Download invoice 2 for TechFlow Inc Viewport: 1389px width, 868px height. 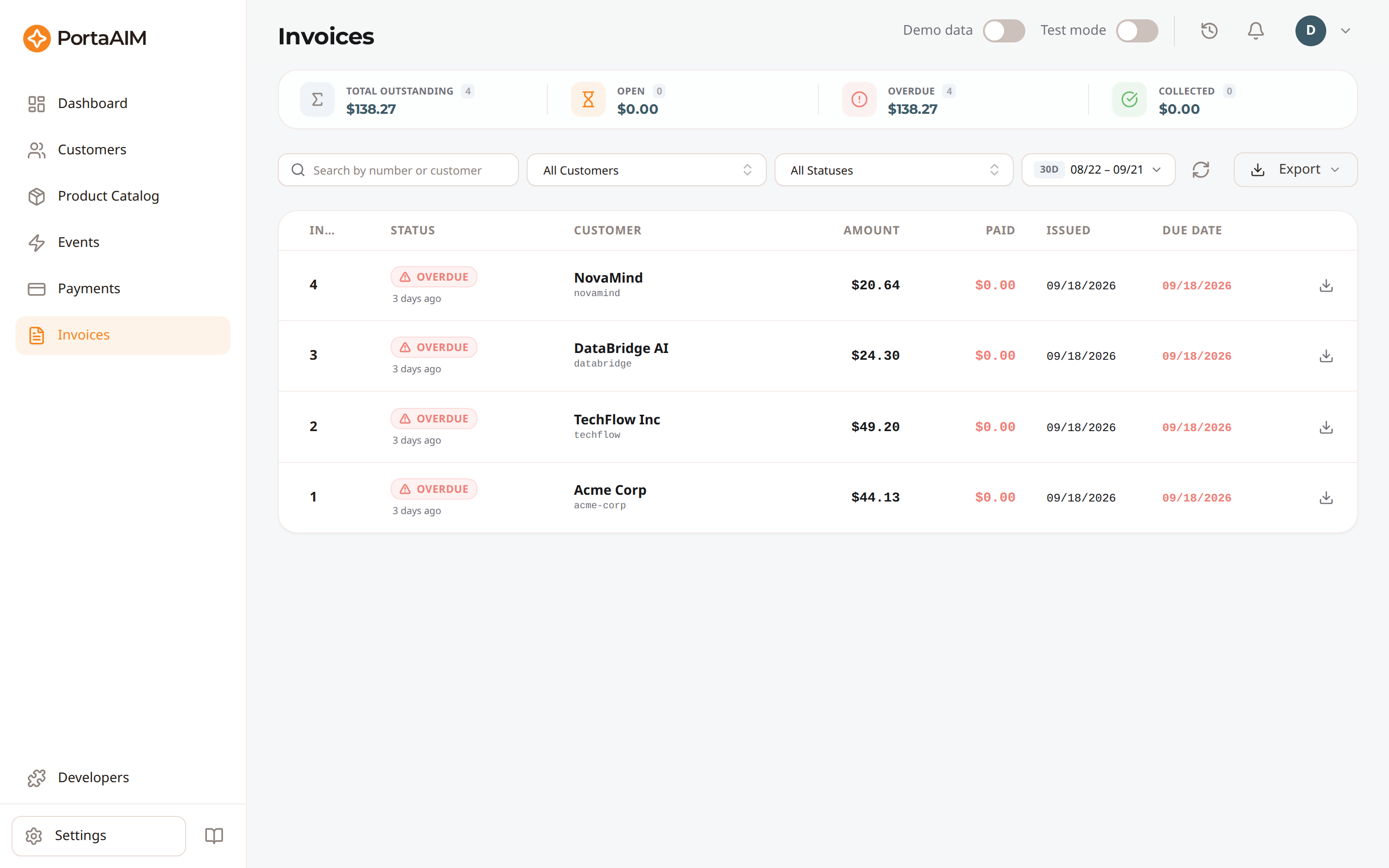1326,427
